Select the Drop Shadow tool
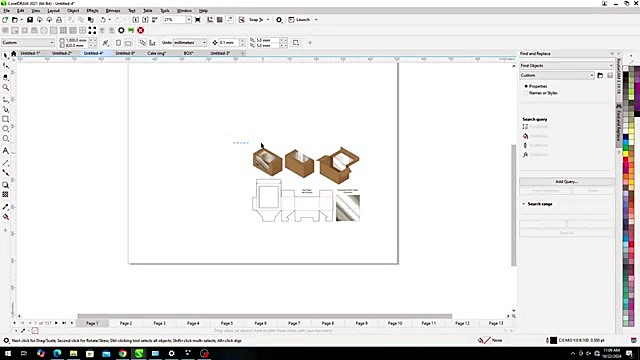The height and width of the screenshot is (360, 640). tap(5, 185)
